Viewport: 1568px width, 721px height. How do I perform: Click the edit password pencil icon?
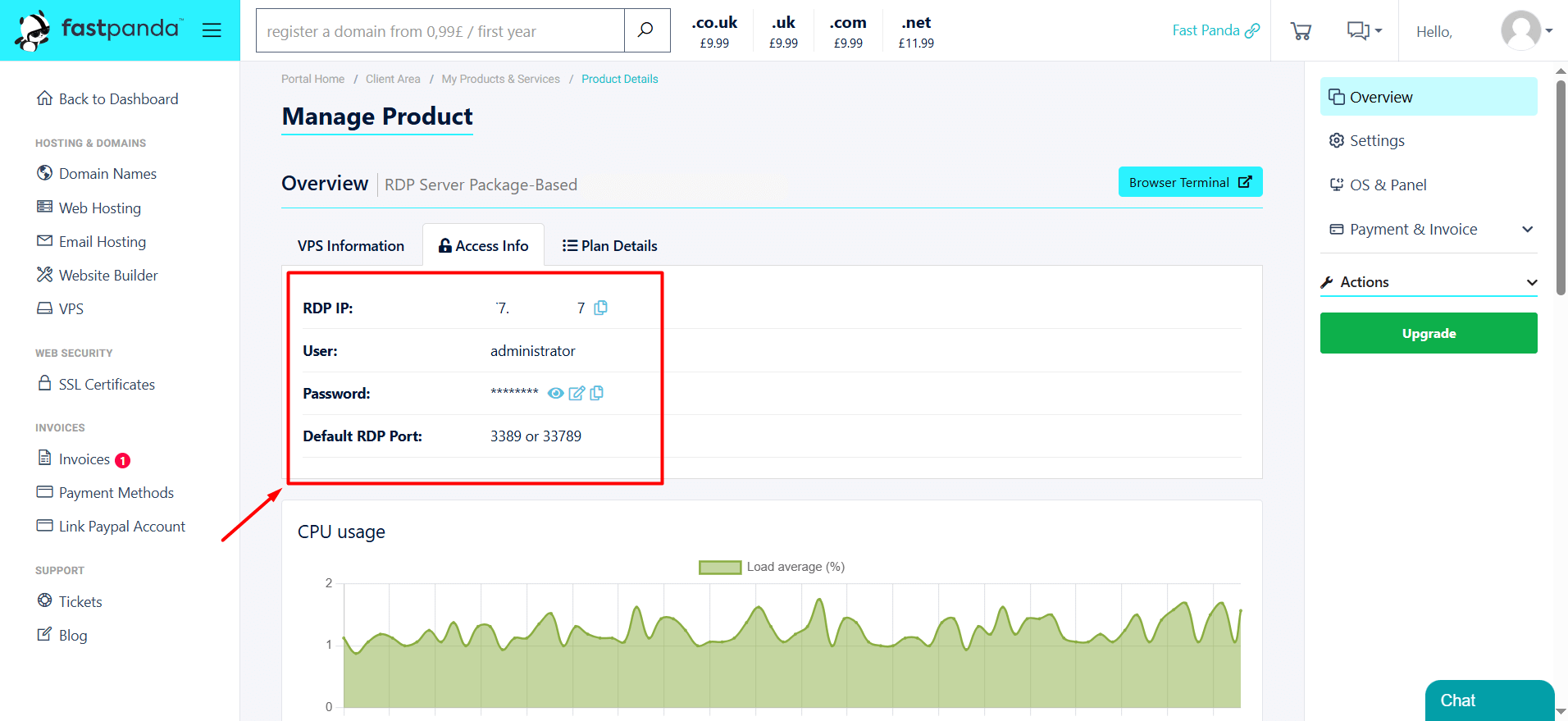(577, 394)
